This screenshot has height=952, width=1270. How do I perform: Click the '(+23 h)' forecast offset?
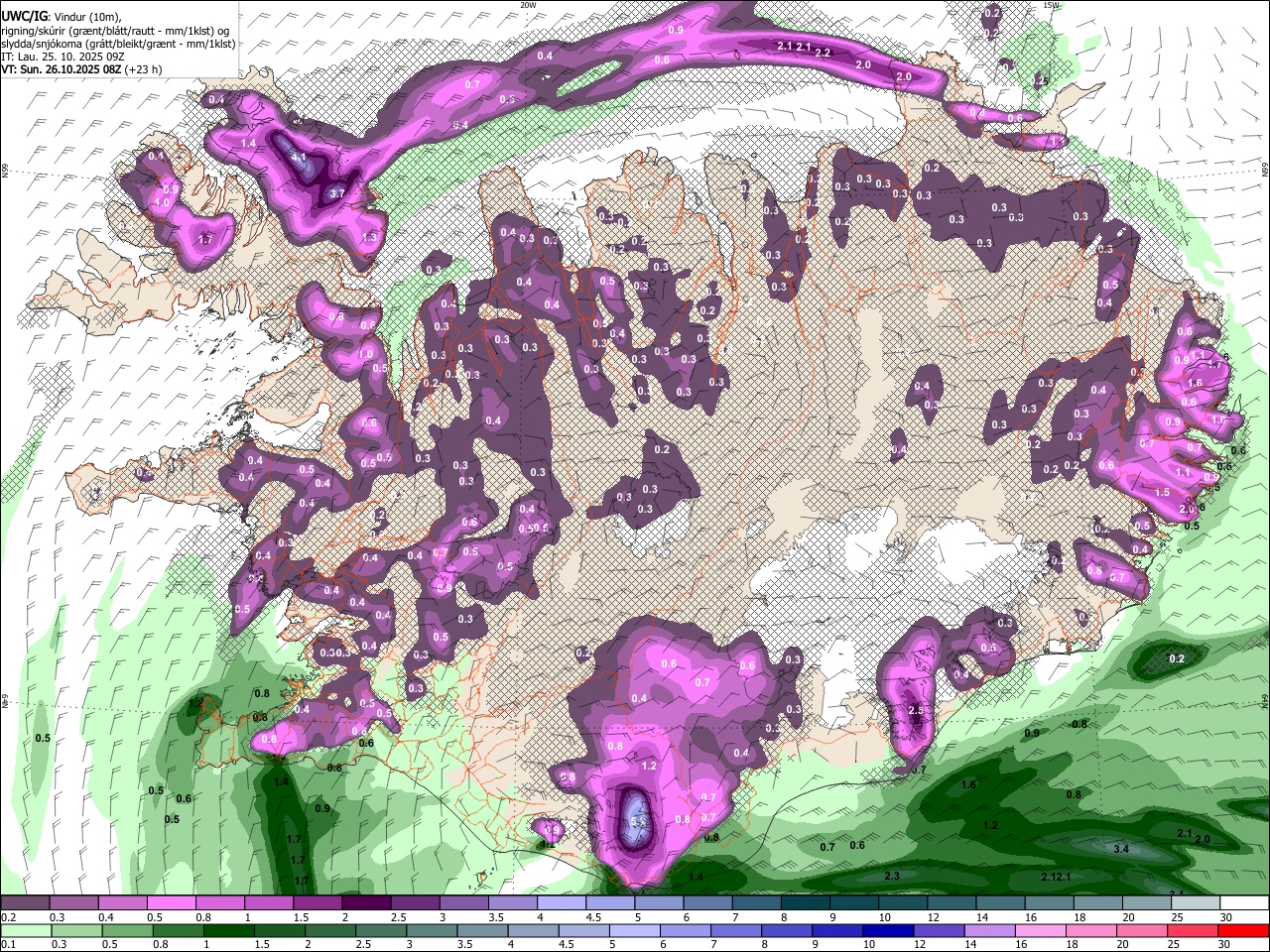pyautogui.click(x=145, y=70)
